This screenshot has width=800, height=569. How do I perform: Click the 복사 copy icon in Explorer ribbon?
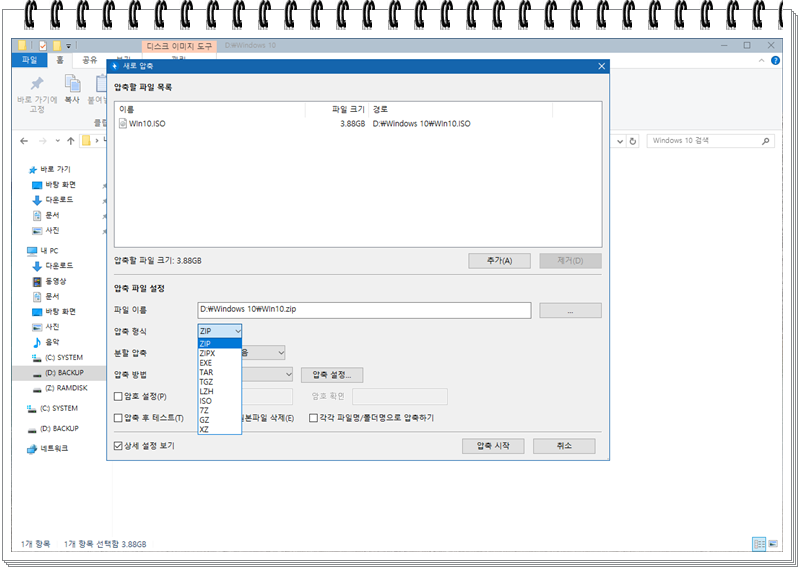(72, 84)
